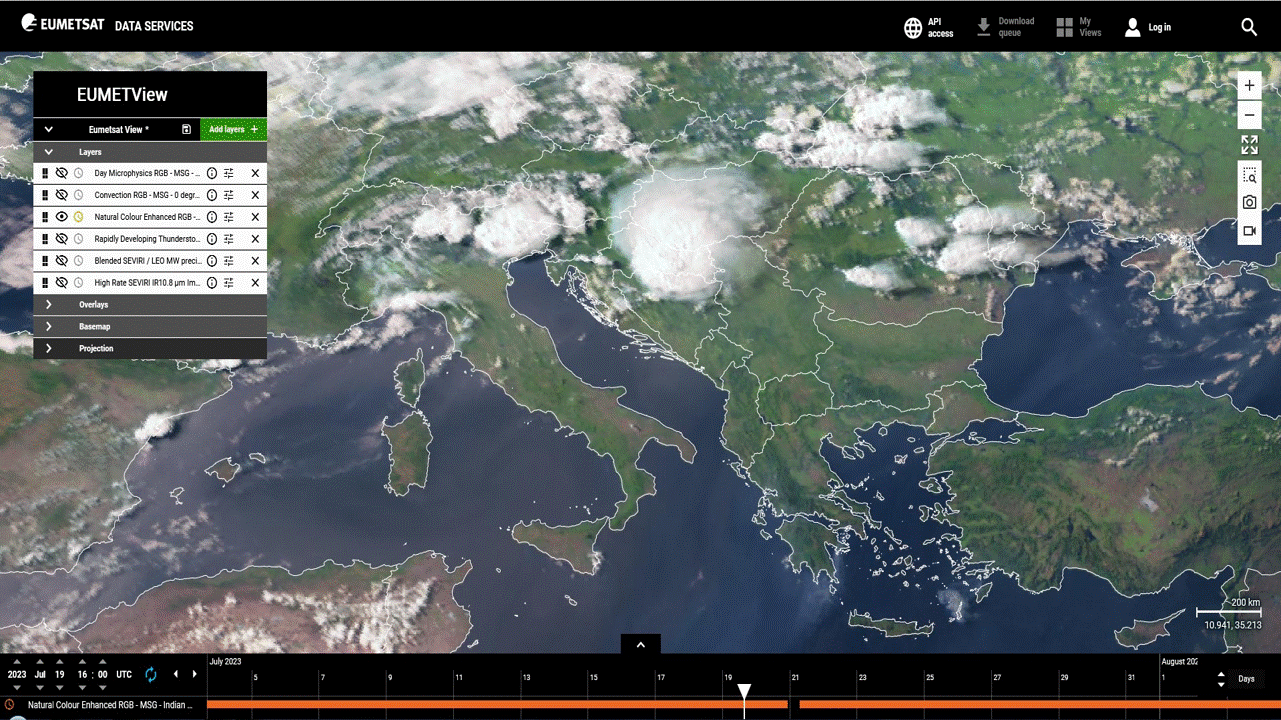
Task: Select the Rapidly Developing Thunderstorms layer name
Action: (148, 239)
